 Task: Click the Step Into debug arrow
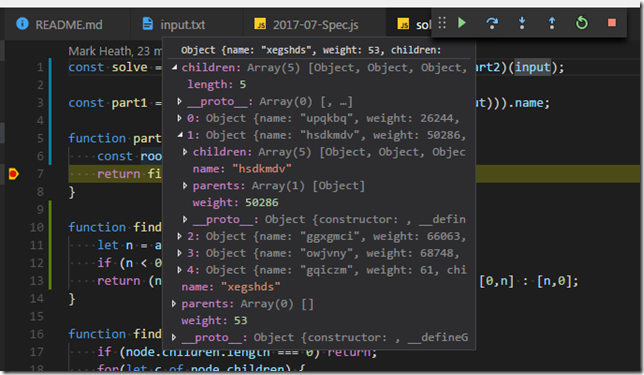pos(522,23)
